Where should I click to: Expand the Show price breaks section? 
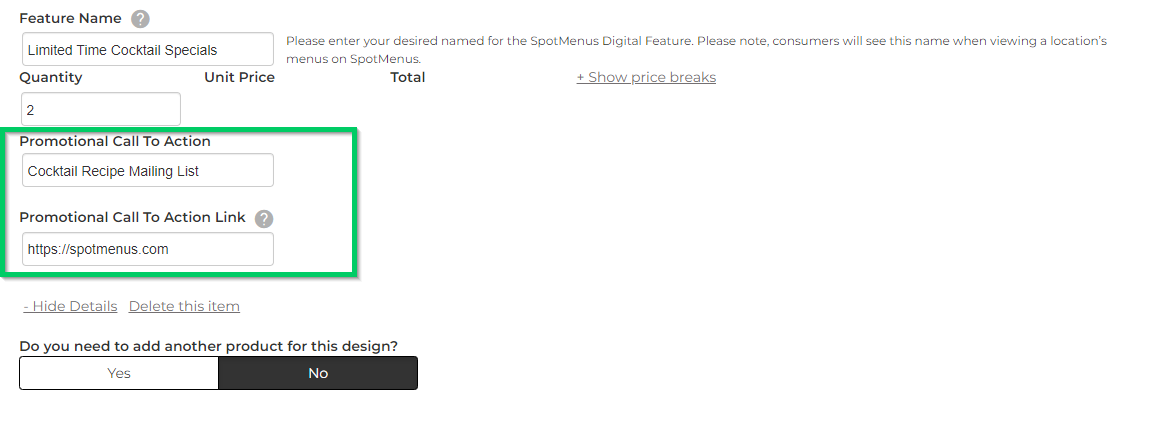point(646,78)
